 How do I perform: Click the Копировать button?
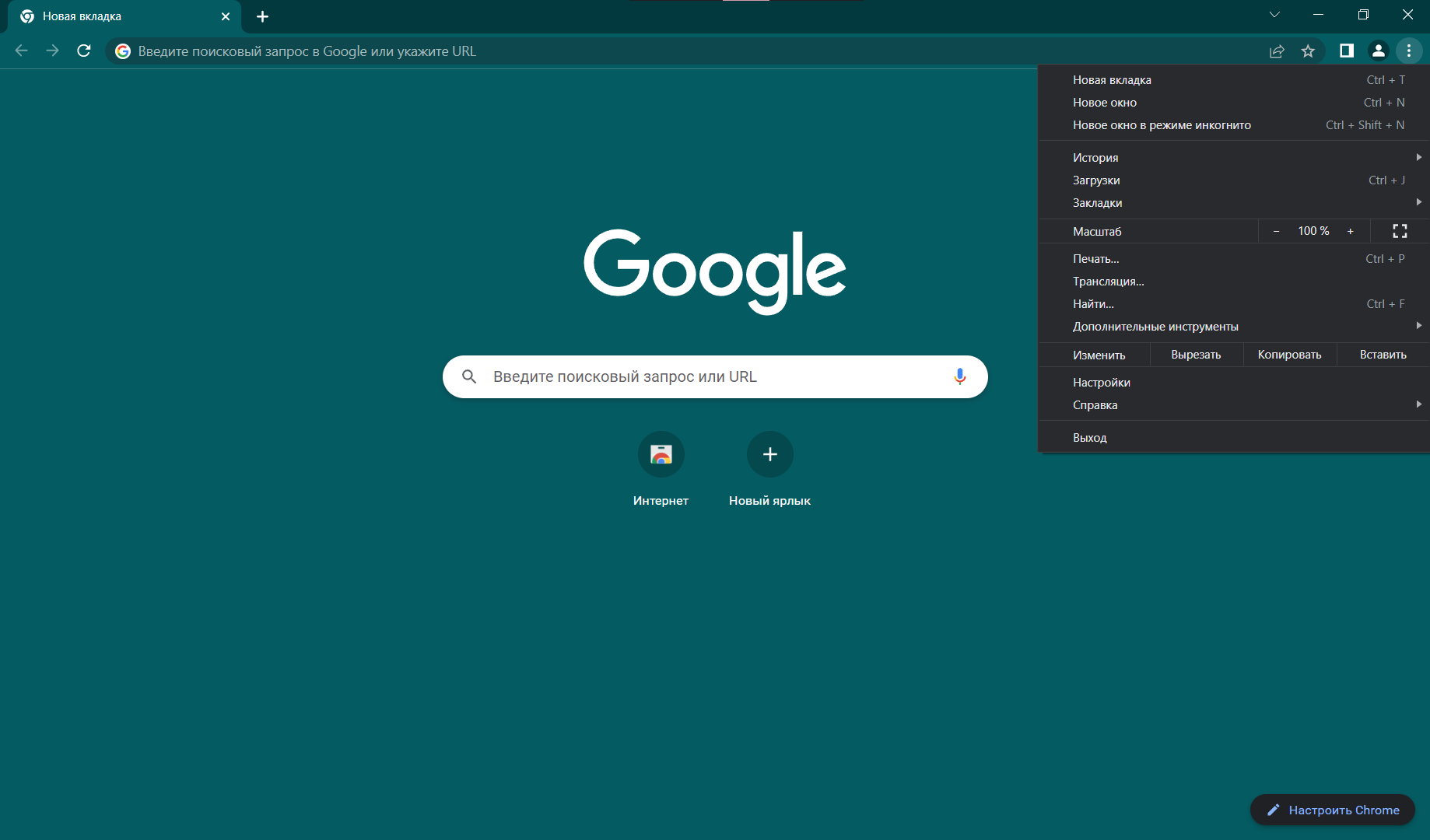pos(1290,355)
